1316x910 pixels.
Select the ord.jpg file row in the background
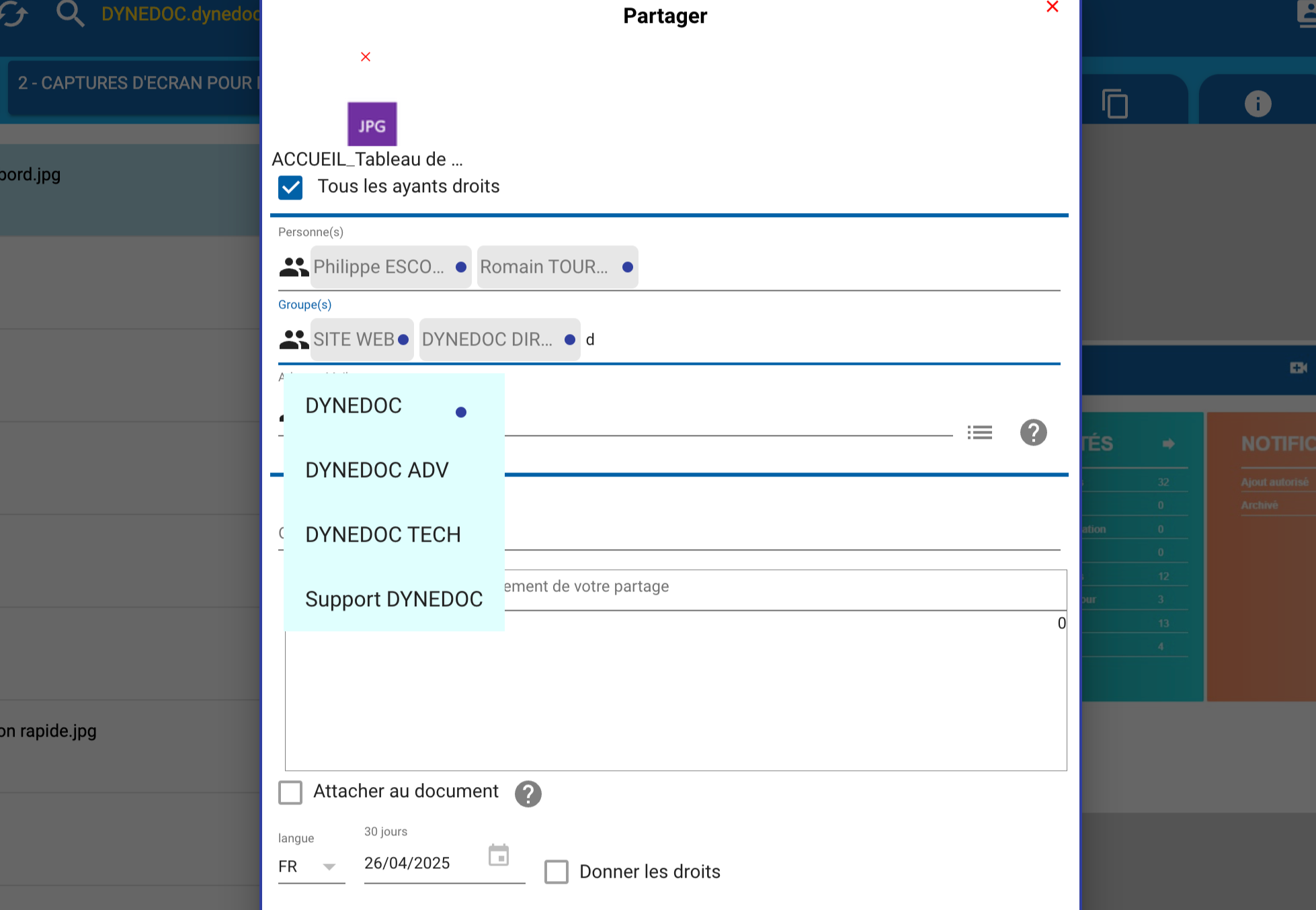pos(130,189)
